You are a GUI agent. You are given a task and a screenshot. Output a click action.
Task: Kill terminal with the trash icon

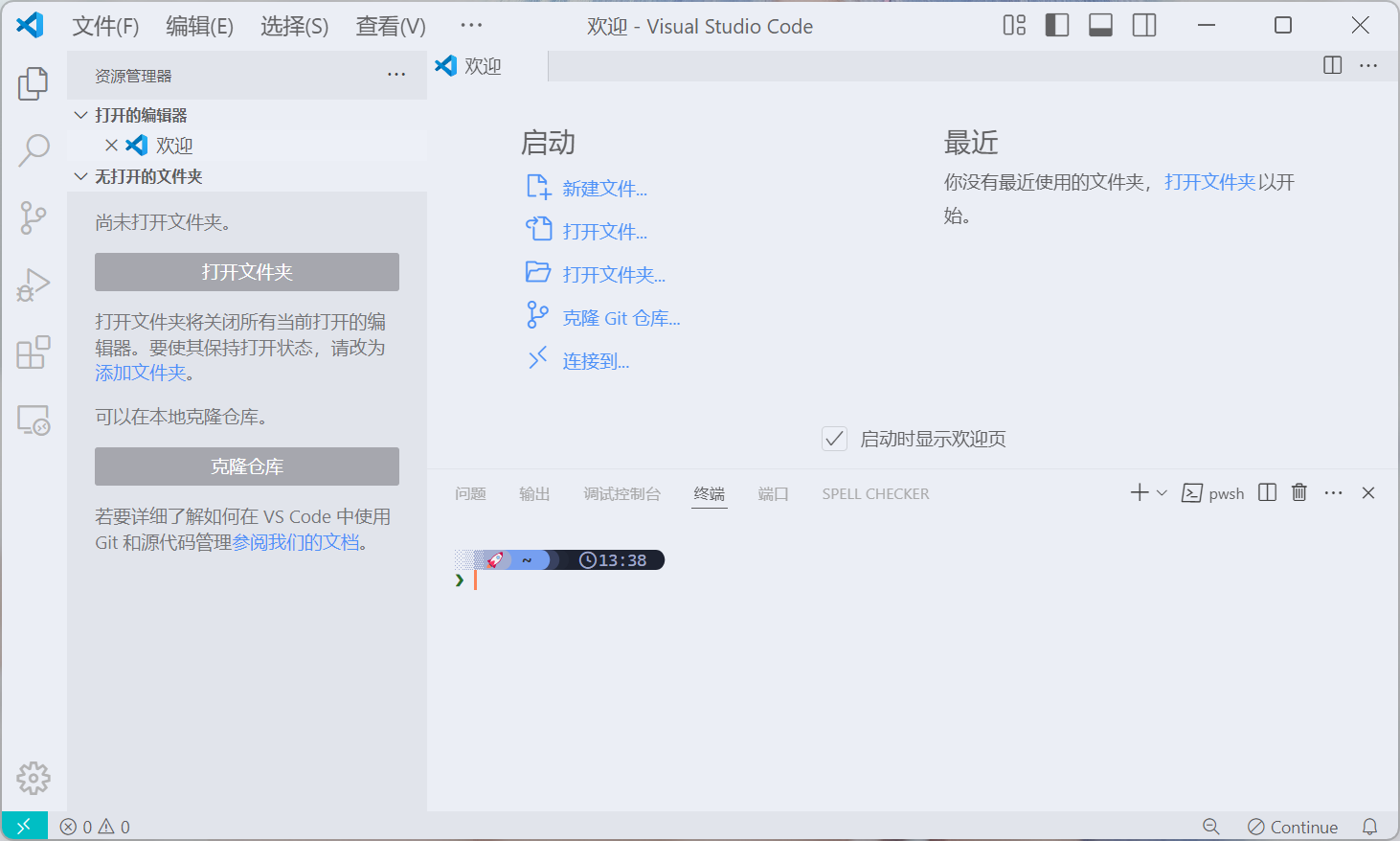pyautogui.click(x=1299, y=492)
